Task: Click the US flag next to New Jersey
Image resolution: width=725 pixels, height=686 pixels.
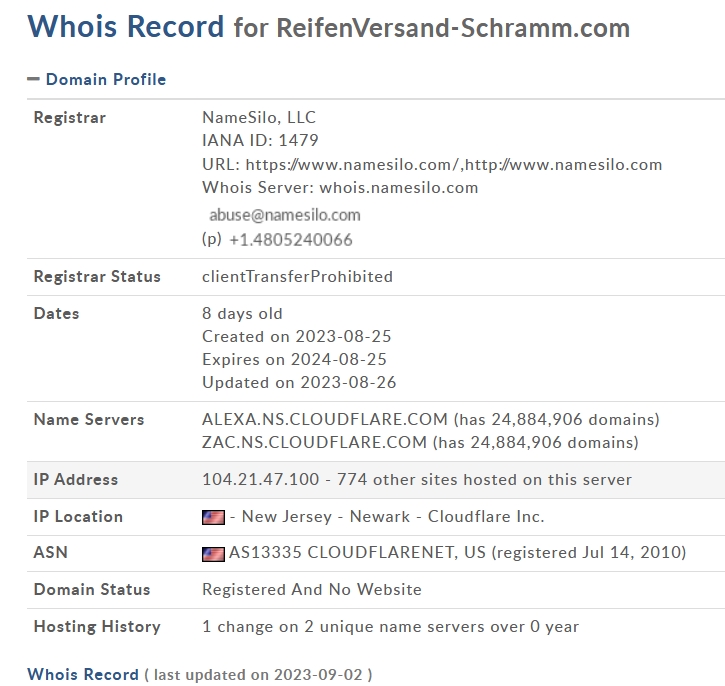Action: [213, 517]
